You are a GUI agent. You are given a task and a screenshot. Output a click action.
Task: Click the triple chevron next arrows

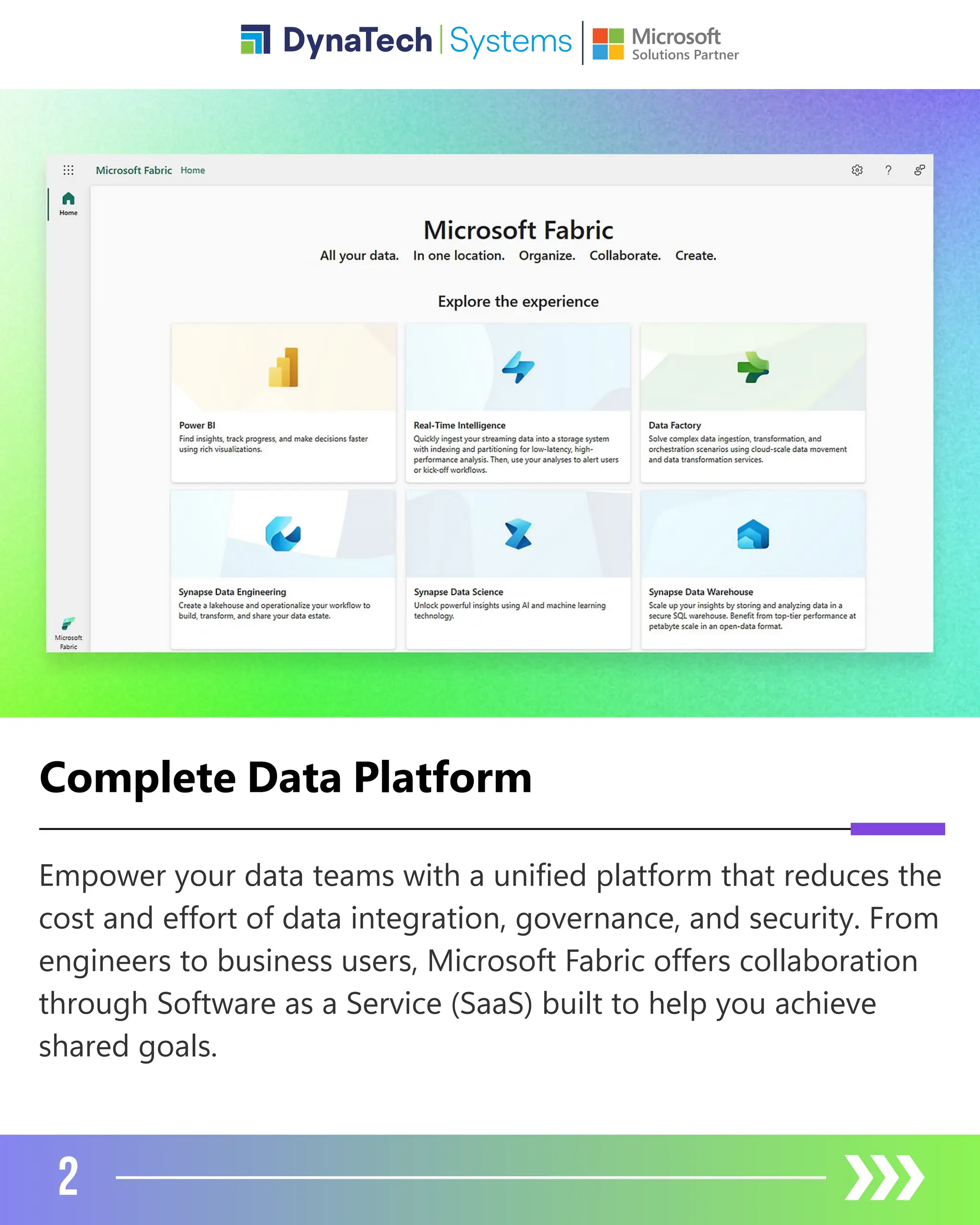[885, 1177]
